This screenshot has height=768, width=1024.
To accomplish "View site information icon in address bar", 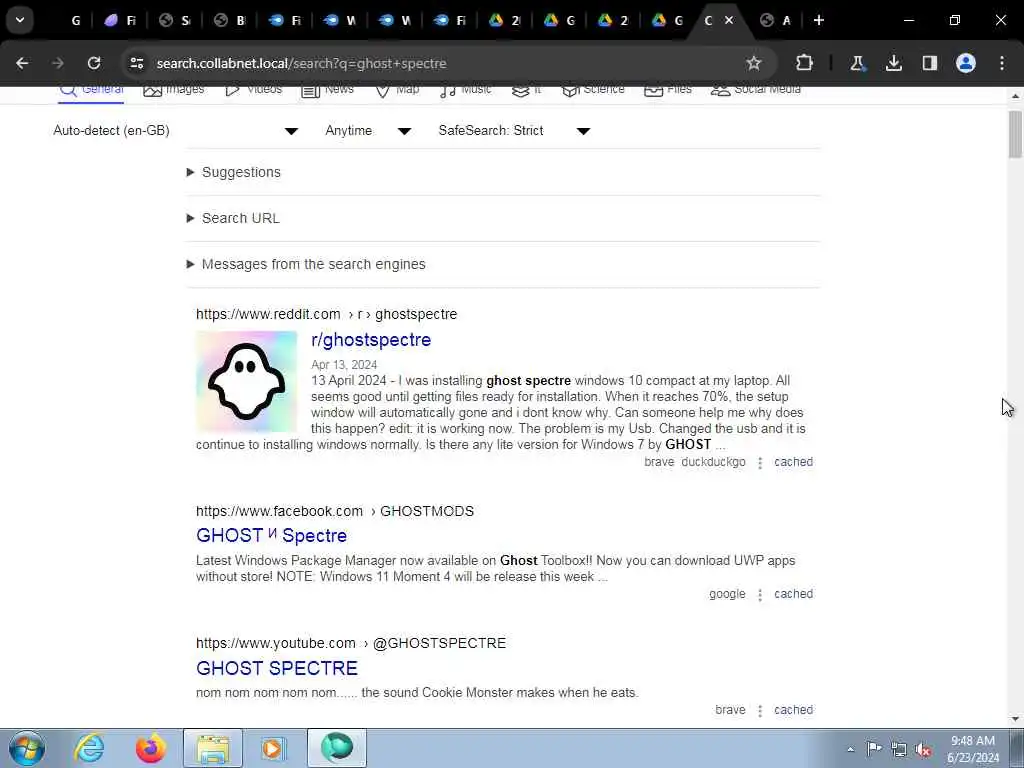I will 136,63.
